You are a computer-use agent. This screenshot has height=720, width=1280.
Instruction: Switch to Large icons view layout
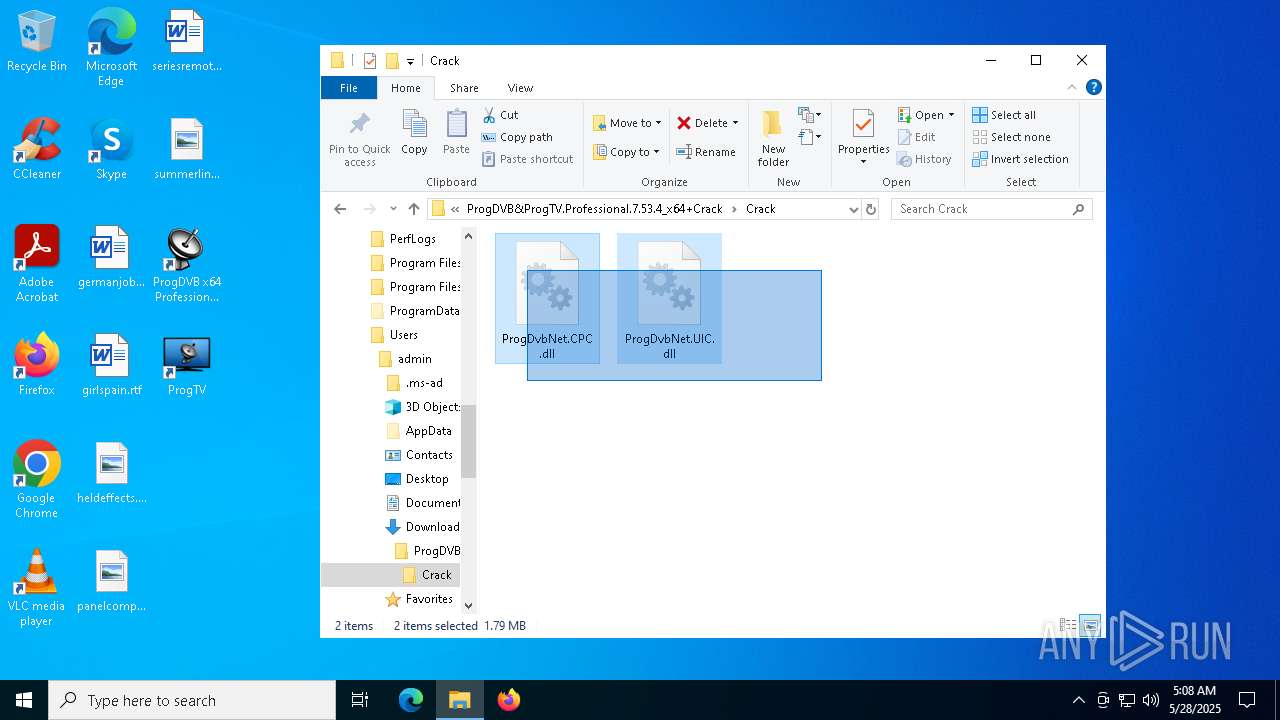point(1091,625)
